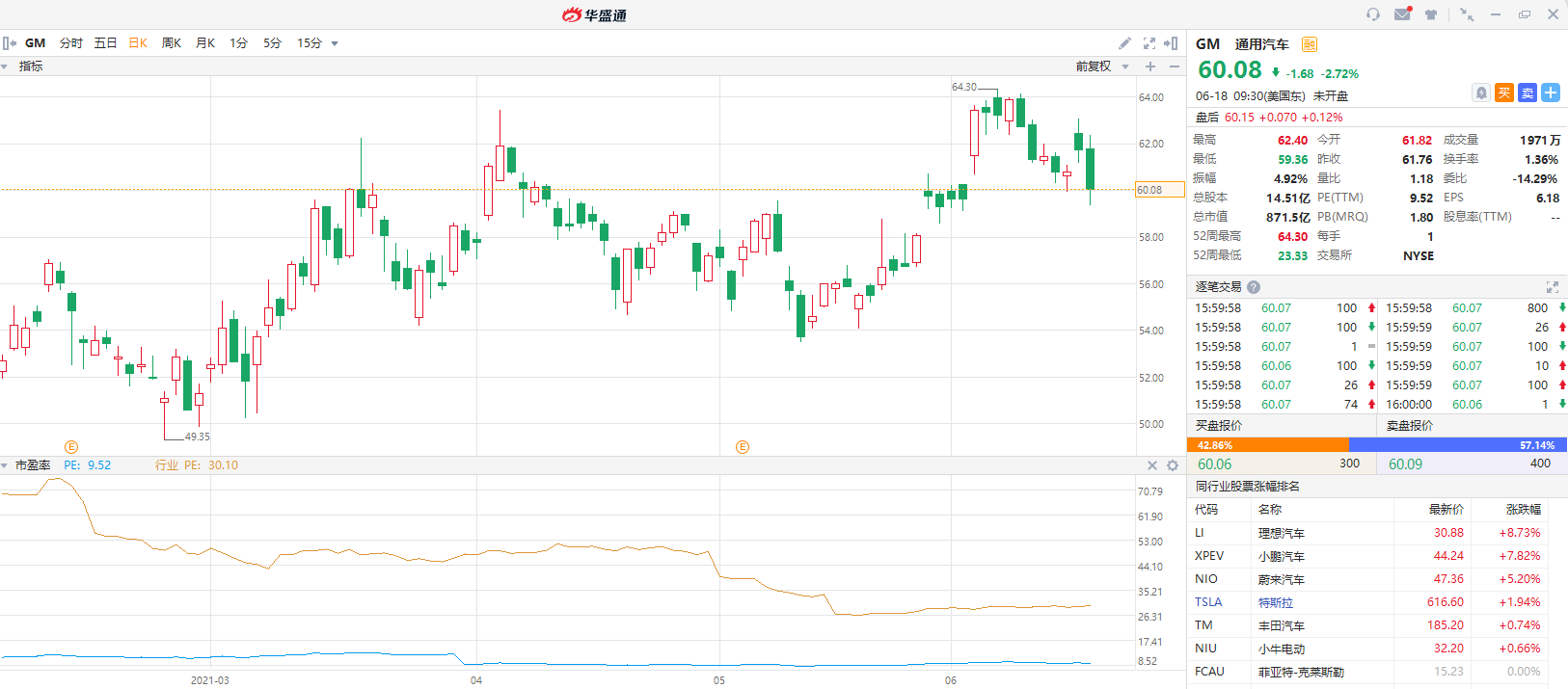
Task: Click the 同行业股票涨幅排名 heading
Action: pos(1248,487)
